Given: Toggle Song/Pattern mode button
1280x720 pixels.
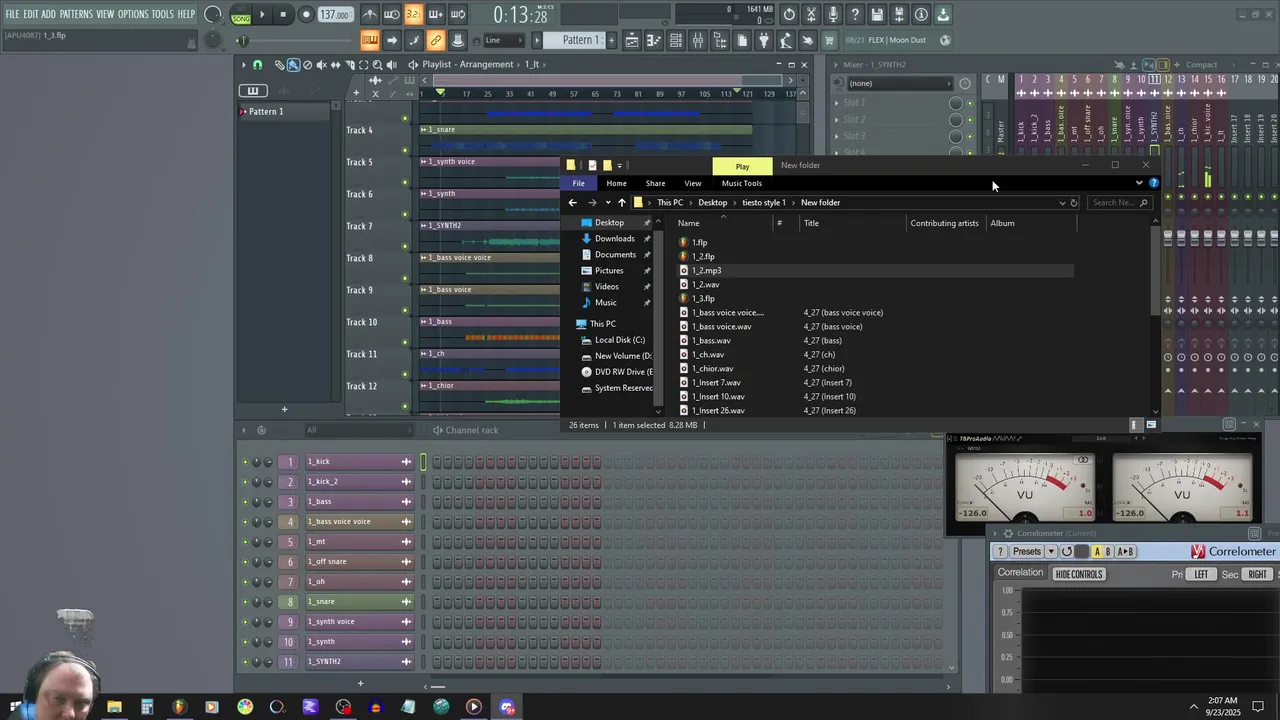Looking at the screenshot, I should tap(241, 15).
